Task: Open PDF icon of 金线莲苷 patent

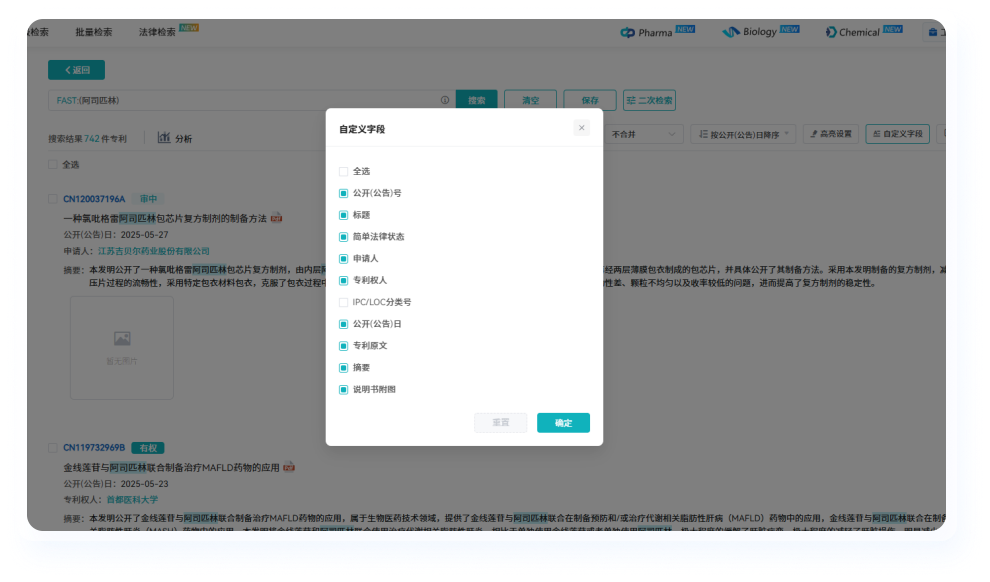Action: click(x=289, y=467)
